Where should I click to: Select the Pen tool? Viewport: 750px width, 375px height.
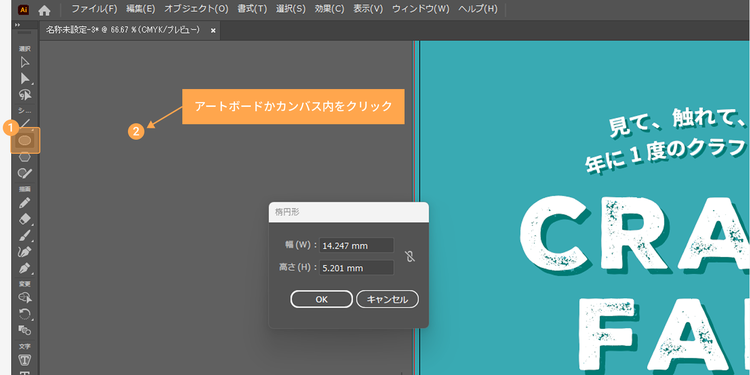pos(25,267)
